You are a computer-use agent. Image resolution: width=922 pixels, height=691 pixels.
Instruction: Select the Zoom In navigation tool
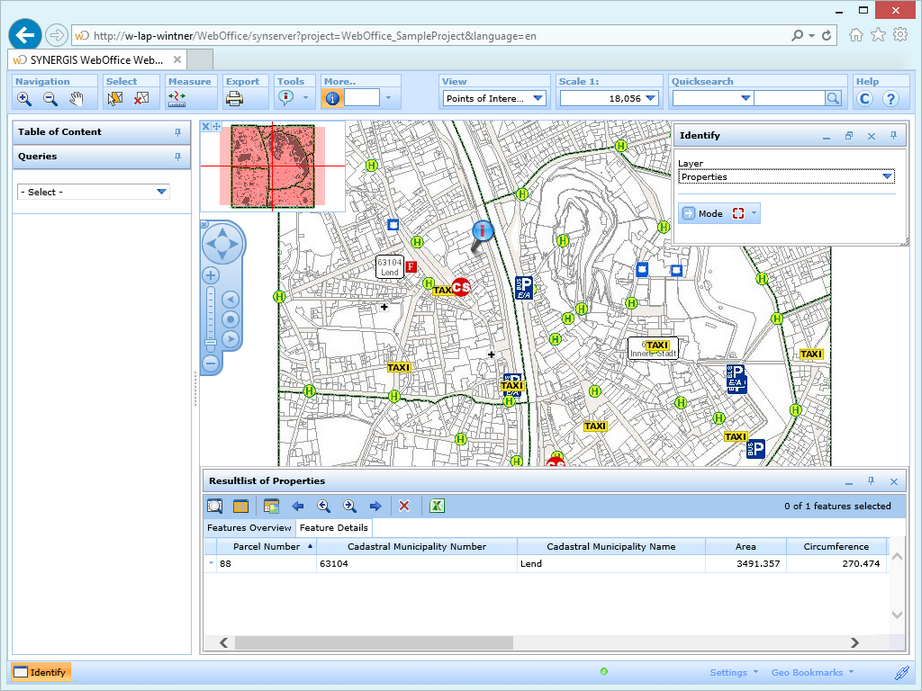point(24,99)
